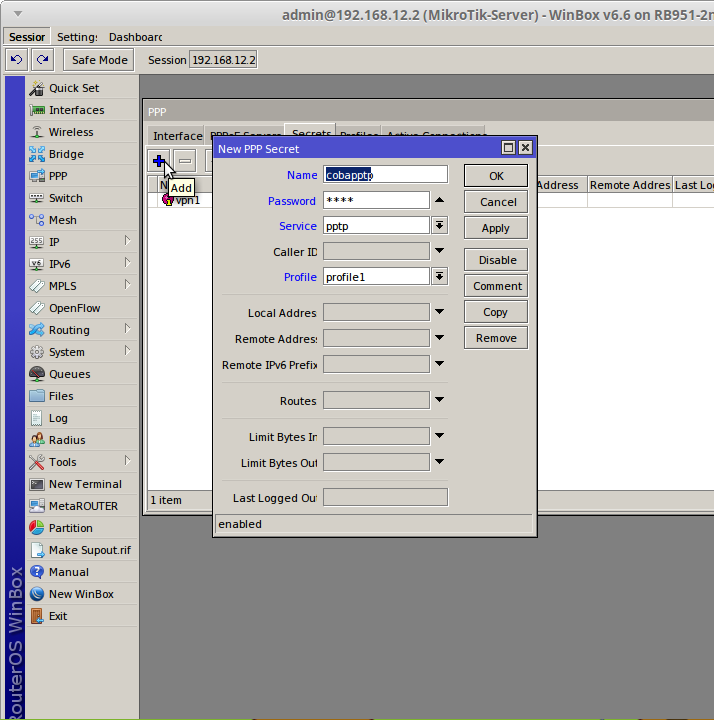The image size is (714, 720).
Task: Open the Session menu
Action: coord(27,37)
